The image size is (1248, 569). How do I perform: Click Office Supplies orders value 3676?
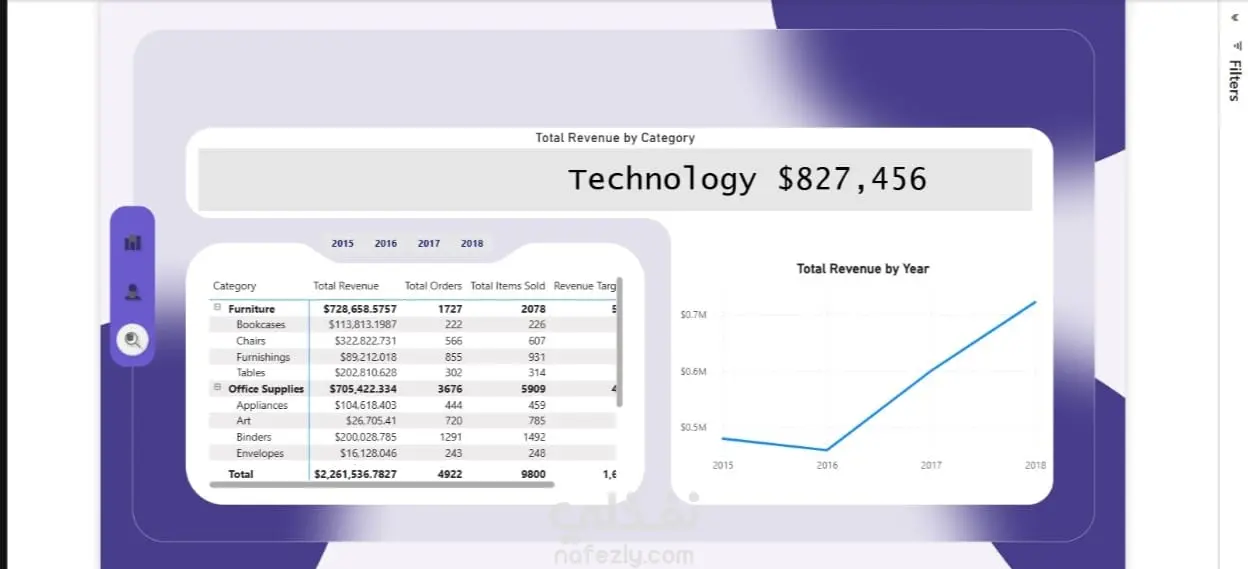pos(450,389)
